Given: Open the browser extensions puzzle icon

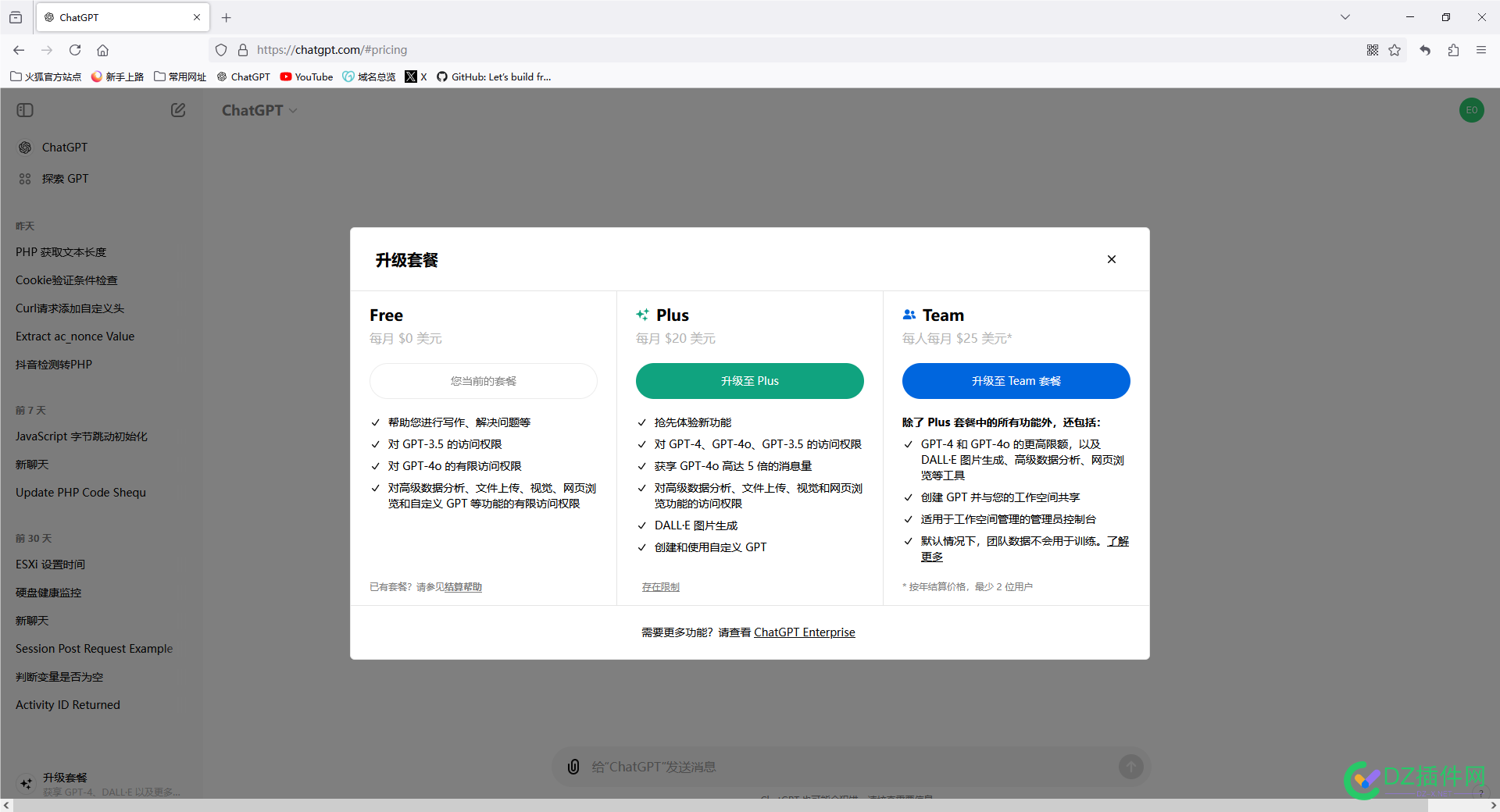Looking at the screenshot, I should (1453, 50).
